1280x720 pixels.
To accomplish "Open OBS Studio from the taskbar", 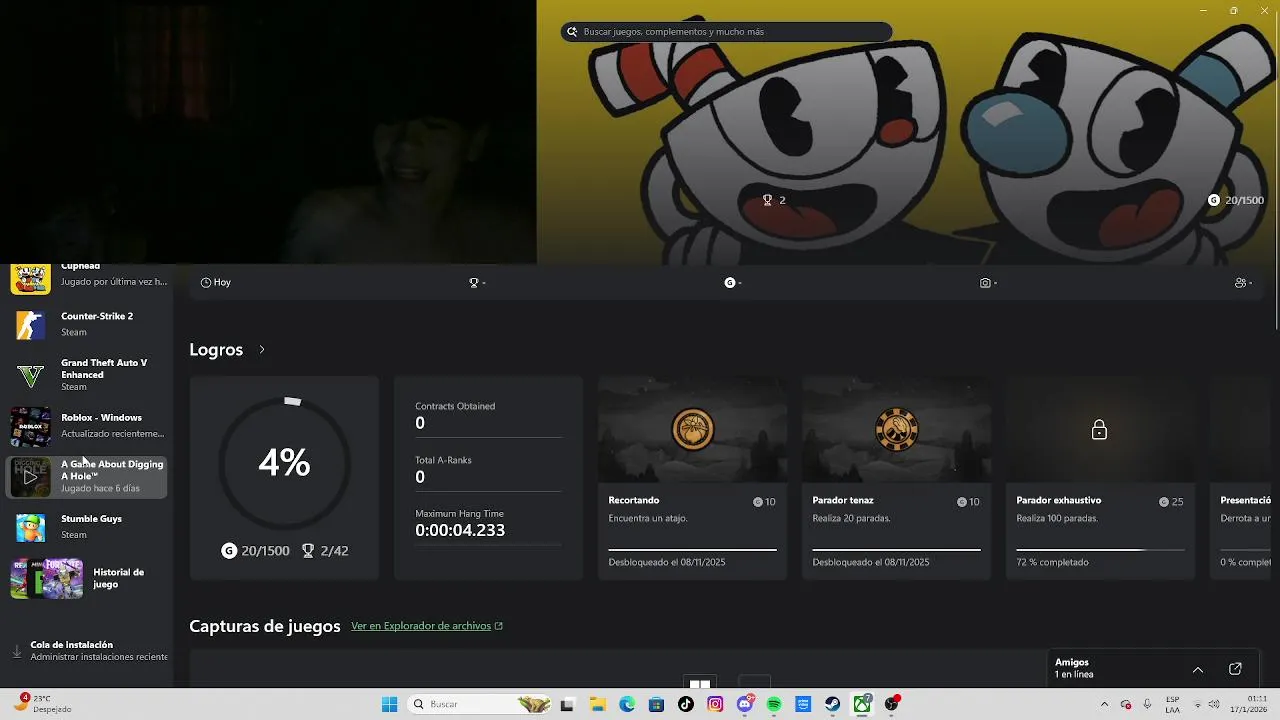I will click(x=891, y=704).
